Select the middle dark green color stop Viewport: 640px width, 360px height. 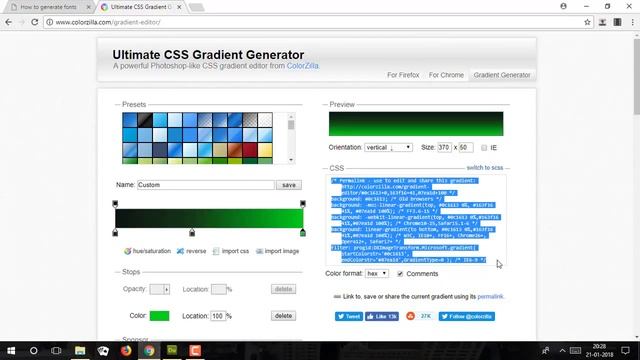point(192,233)
